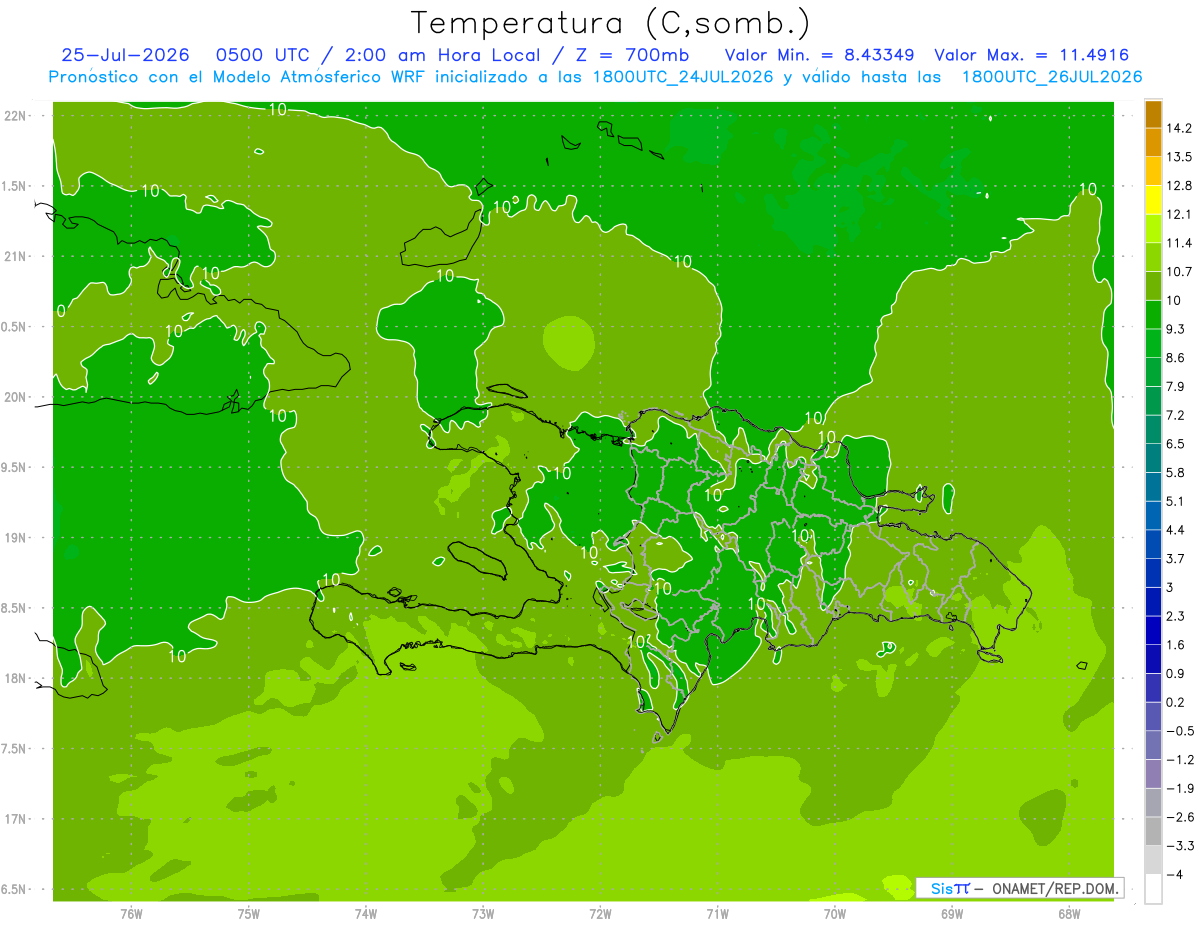Click "Valor Max. = 11.4916" text
Screen dimensions: 1200x927
tap(1032, 55)
